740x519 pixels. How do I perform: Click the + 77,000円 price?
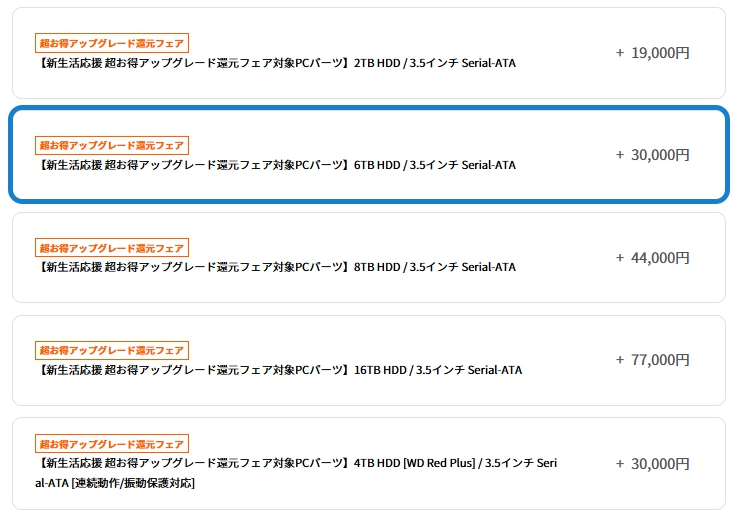click(653, 360)
